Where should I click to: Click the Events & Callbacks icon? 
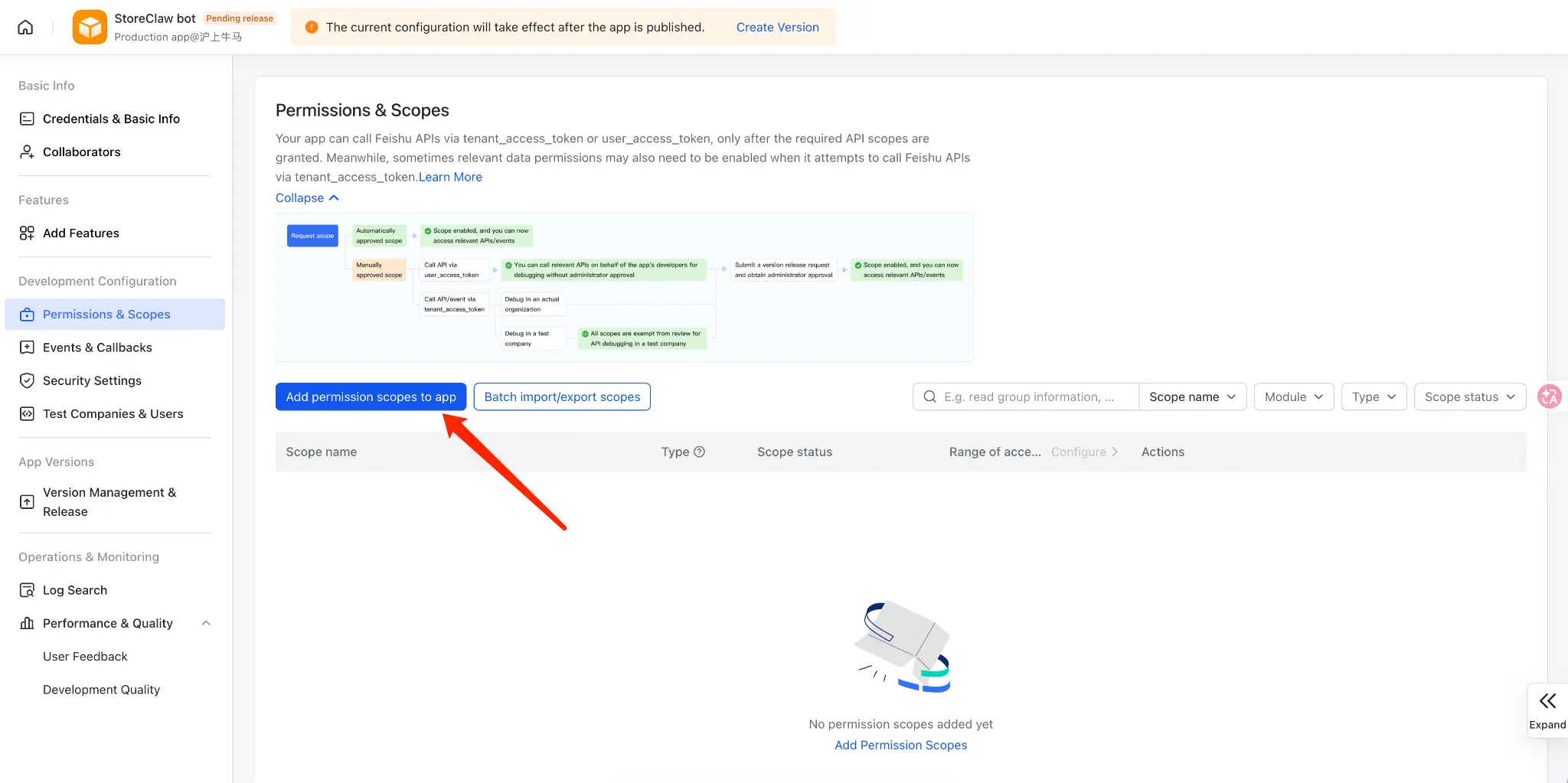pyautogui.click(x=27, y=347)
